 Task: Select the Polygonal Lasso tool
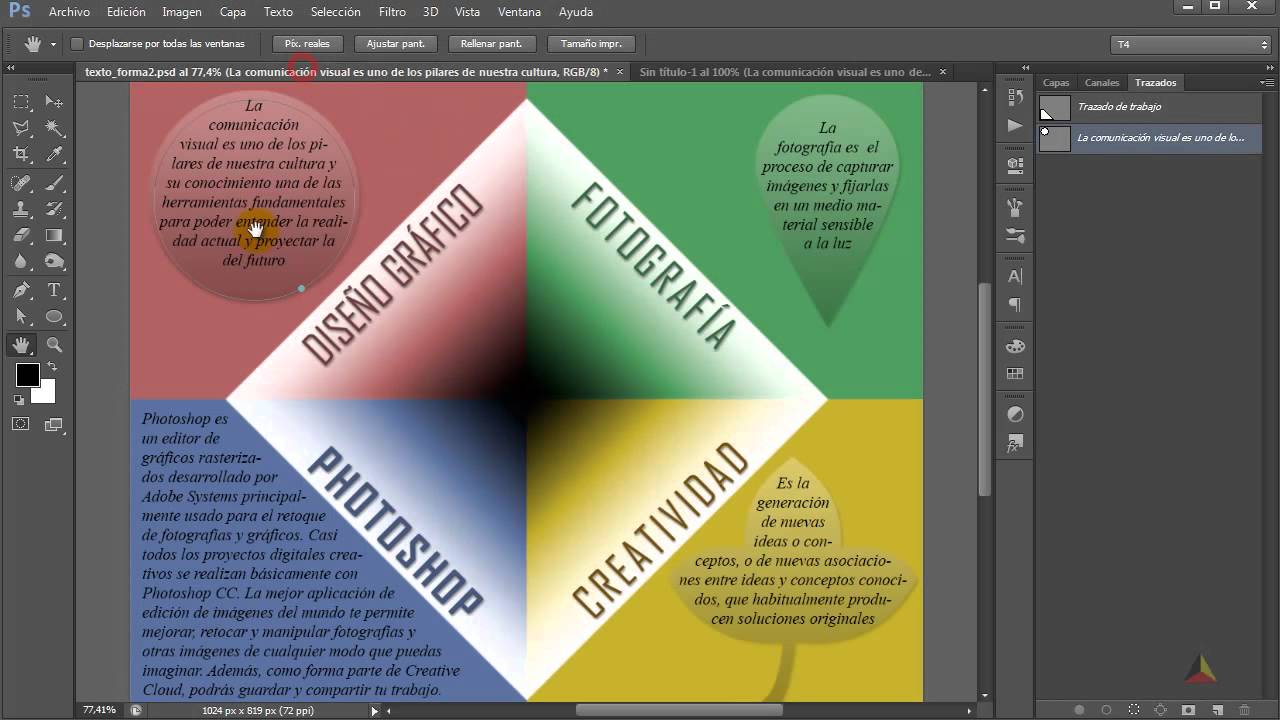[21, 128]
